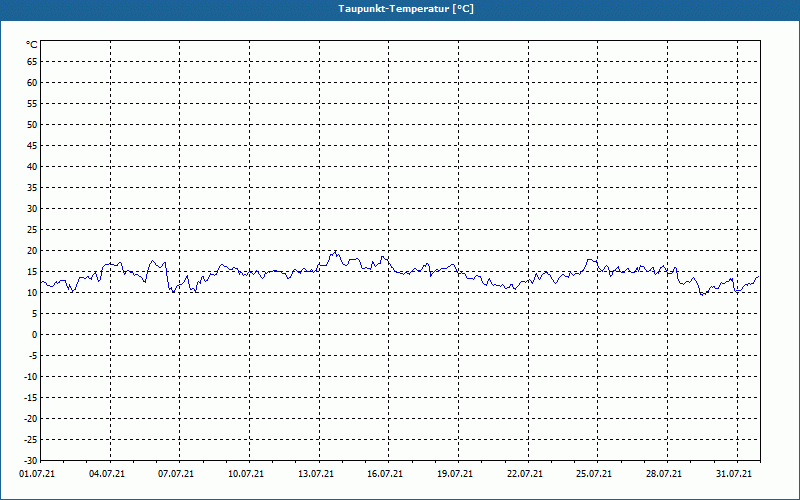Click the 07.07.21 x-axis date
Screen dimensions: 800x500
pos(177,474)
